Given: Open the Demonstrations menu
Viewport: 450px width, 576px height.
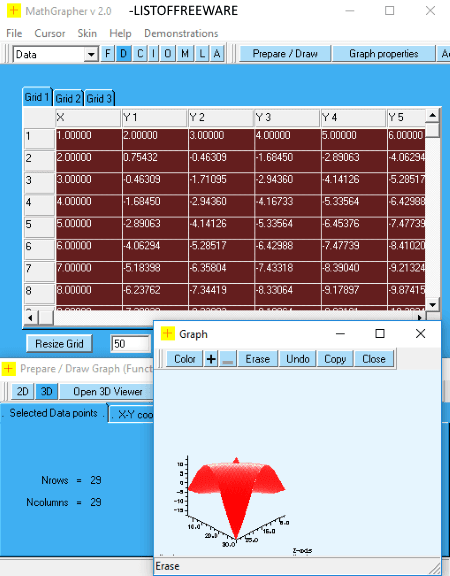Looking at the screenshot, I should point(181,33).
